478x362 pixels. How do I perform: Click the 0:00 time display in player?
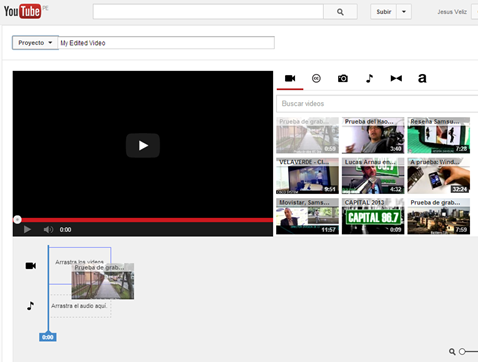pos(65,230)
